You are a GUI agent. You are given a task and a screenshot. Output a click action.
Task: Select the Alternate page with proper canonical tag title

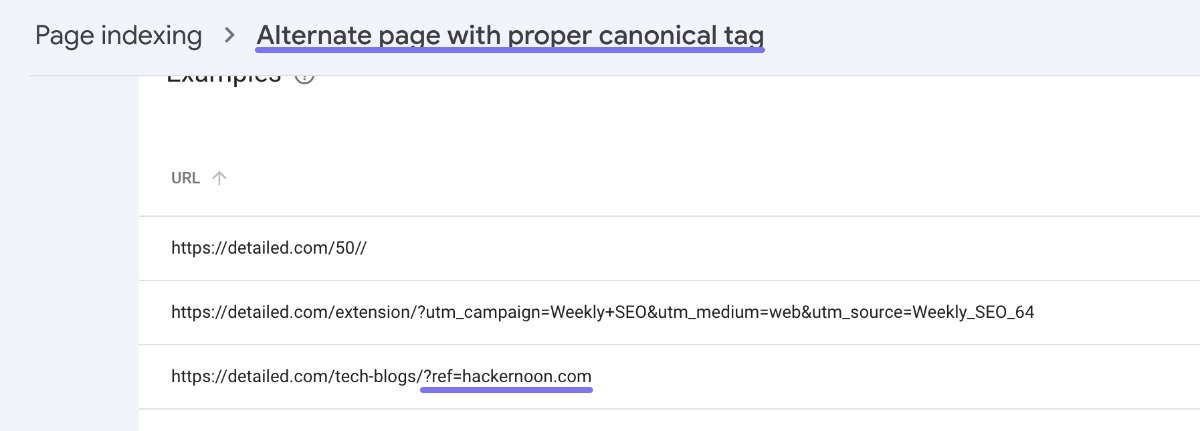coord(510,36)
